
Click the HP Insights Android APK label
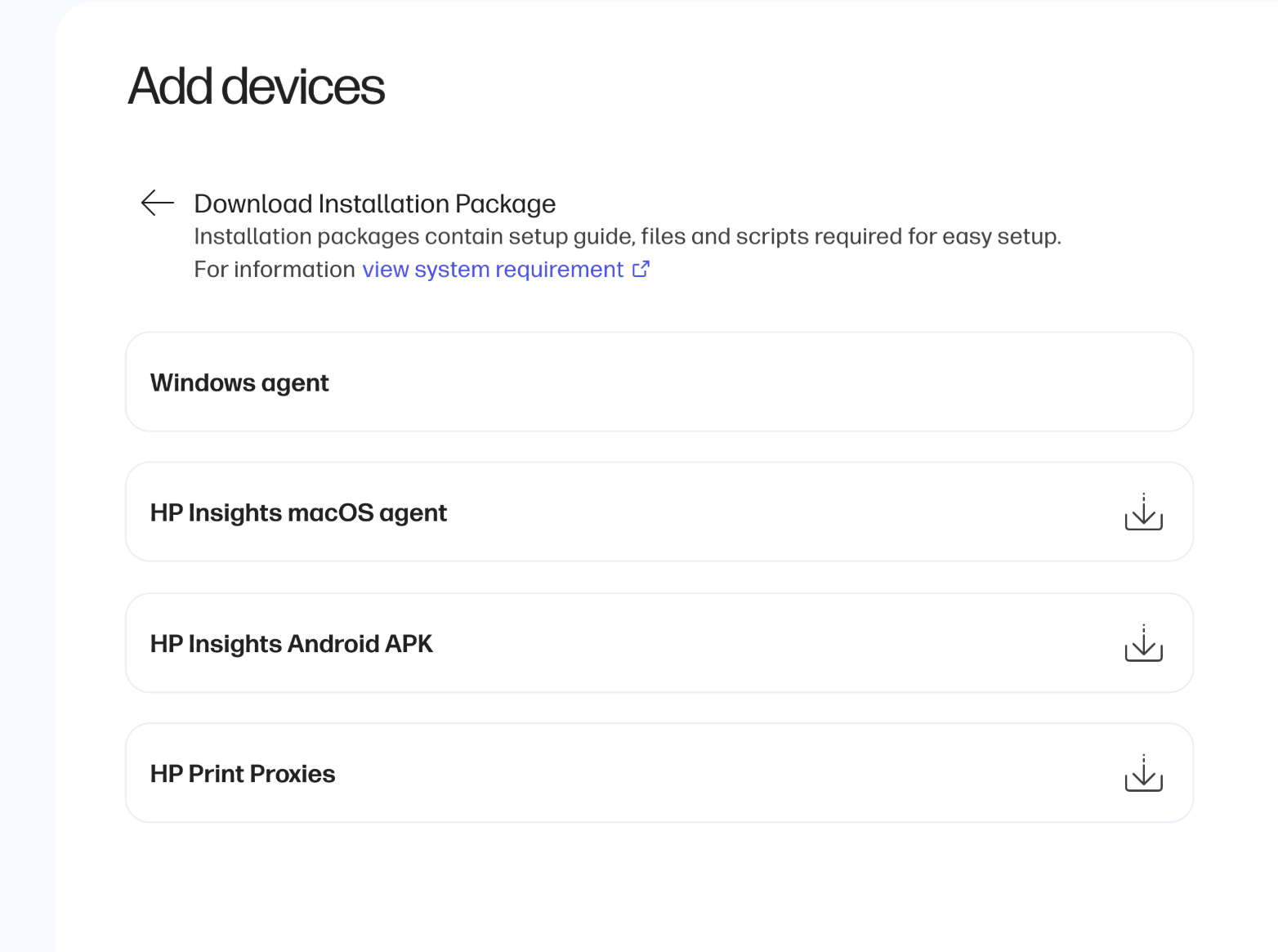(x=291, y=643)
